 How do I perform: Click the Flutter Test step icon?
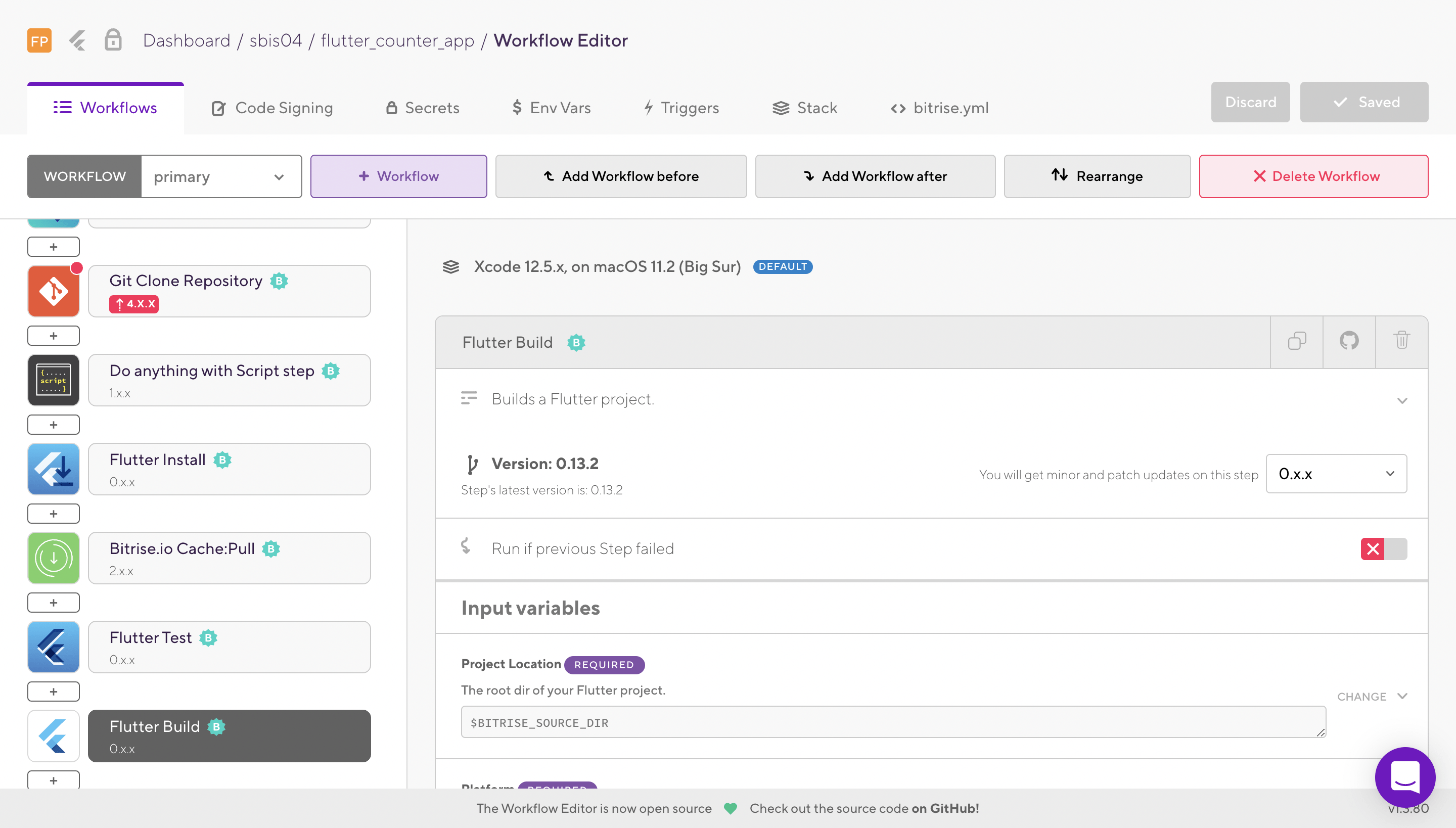(x=54, y=647)
